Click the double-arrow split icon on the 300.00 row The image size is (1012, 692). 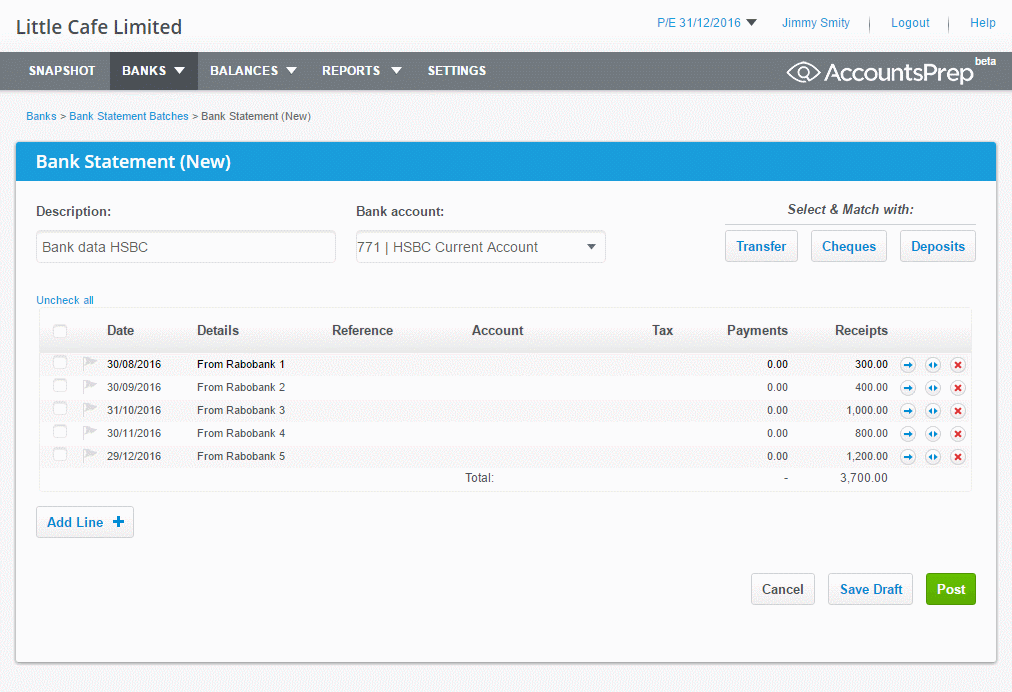(x=933, y=365)
